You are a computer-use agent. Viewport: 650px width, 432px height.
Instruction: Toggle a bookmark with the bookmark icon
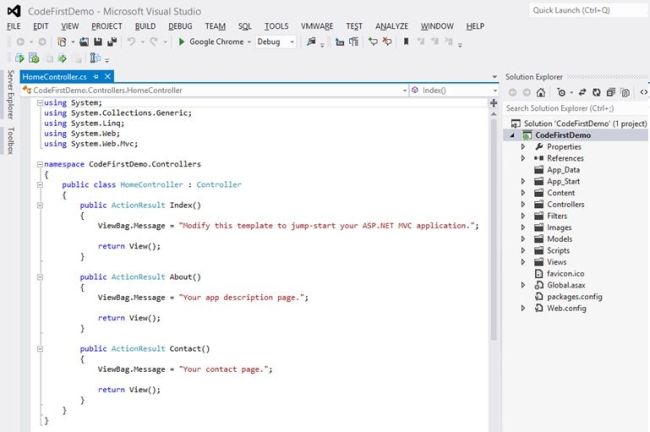click(406, 41)
